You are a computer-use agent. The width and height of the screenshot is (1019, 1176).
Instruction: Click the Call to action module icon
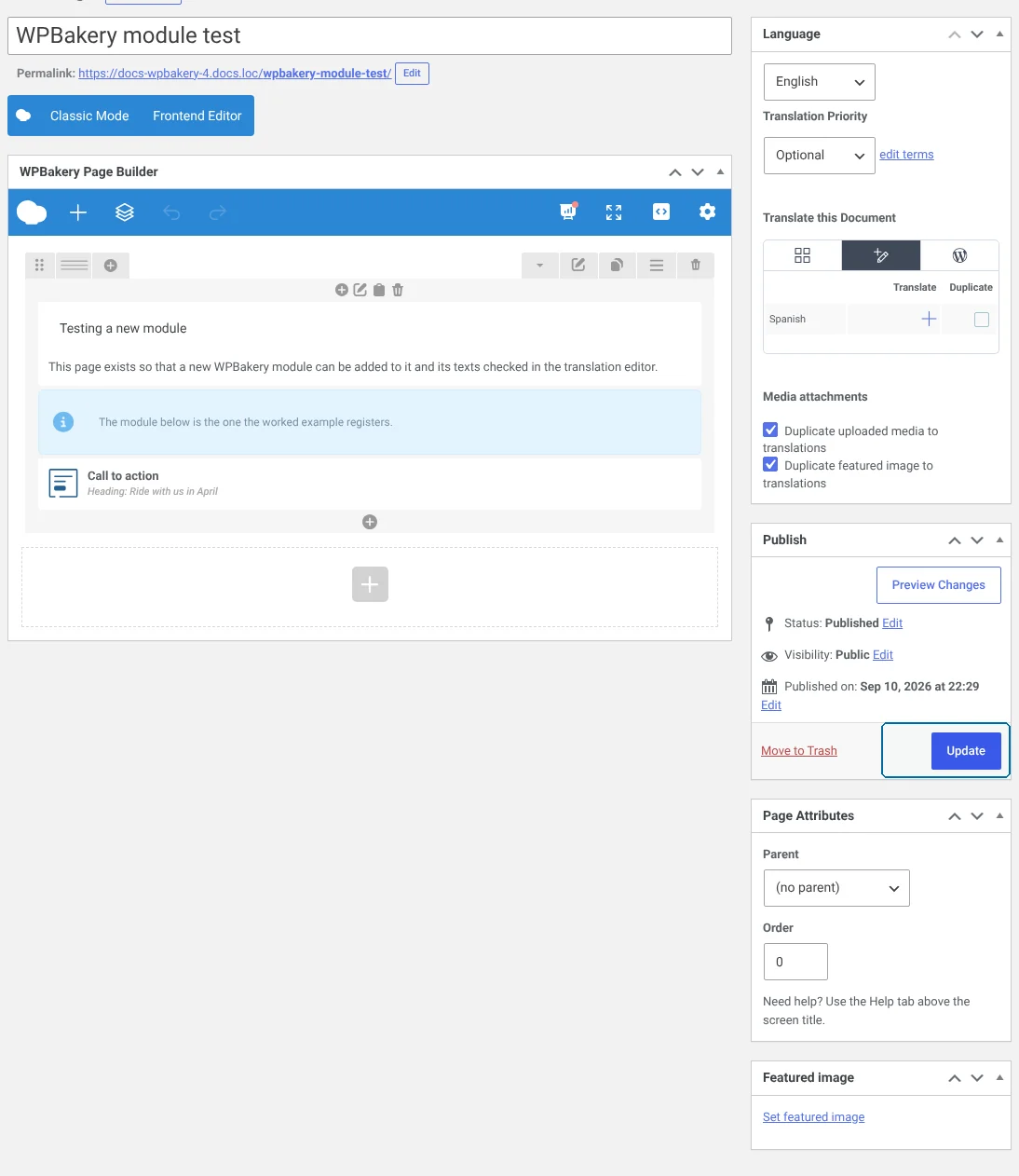click(x=63, y=483)
